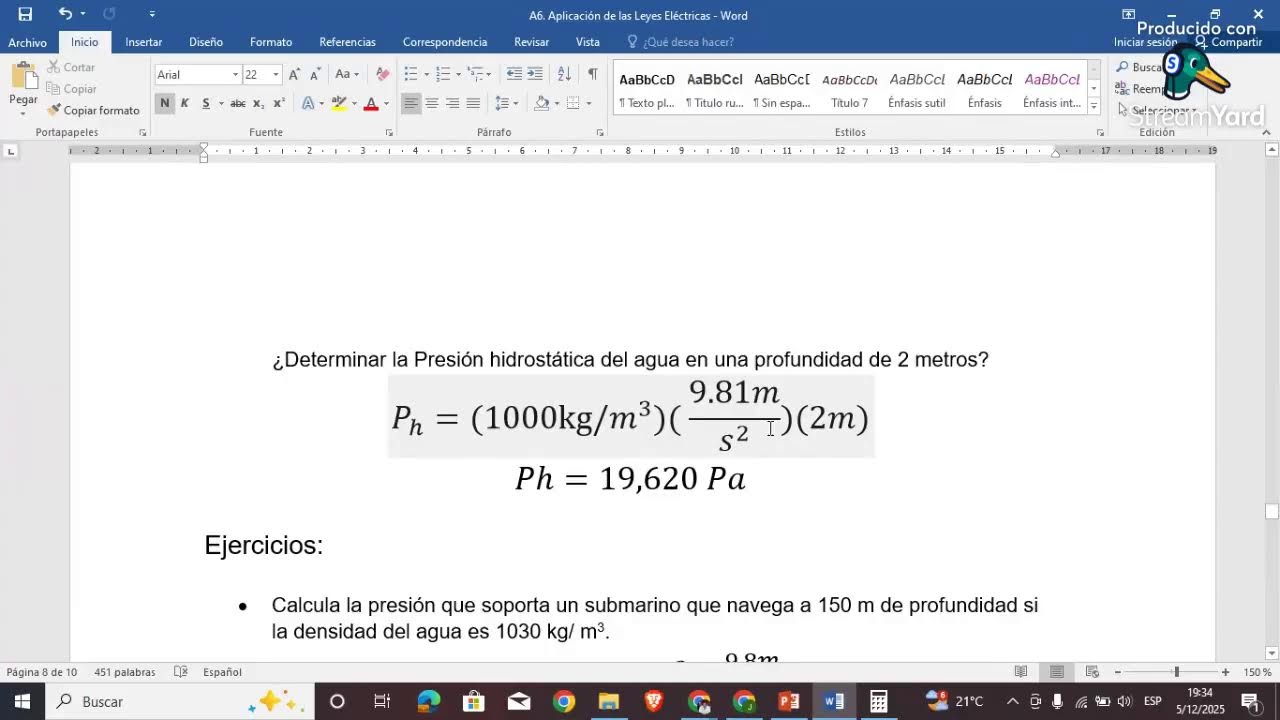Decrease font size with the A-down icon
Viewport: 1280px width, 720px height.
coord(315,75)
